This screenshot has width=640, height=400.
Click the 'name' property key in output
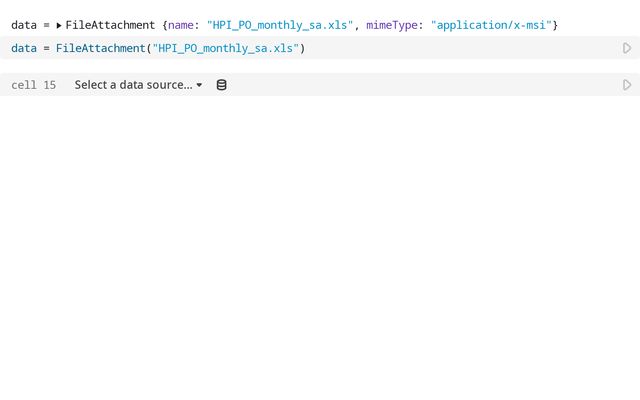click(181, 25)
